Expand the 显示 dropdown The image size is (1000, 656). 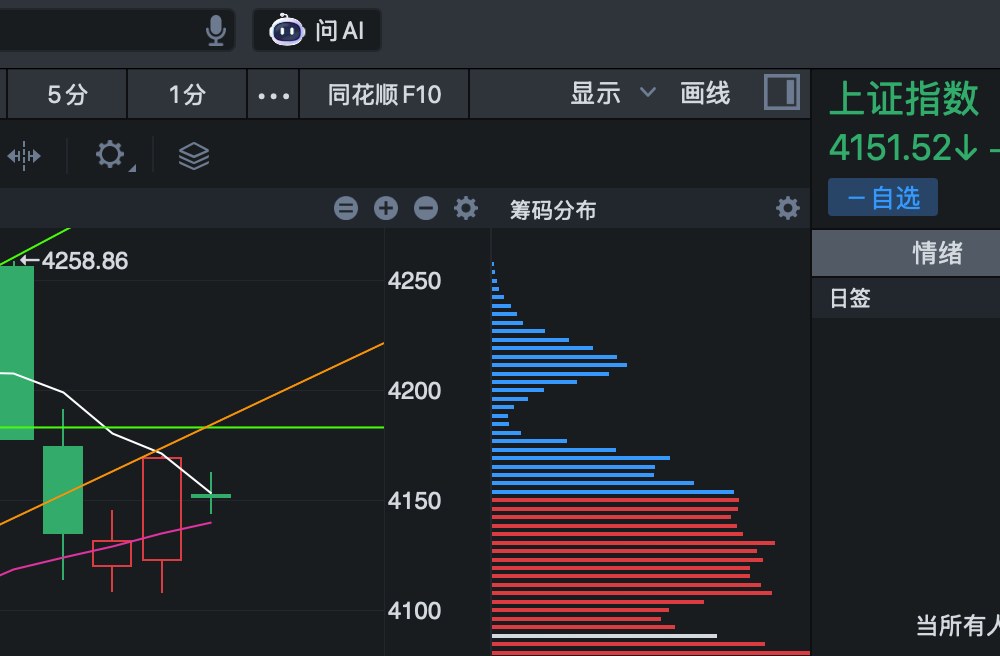click(x=612, y=93)
